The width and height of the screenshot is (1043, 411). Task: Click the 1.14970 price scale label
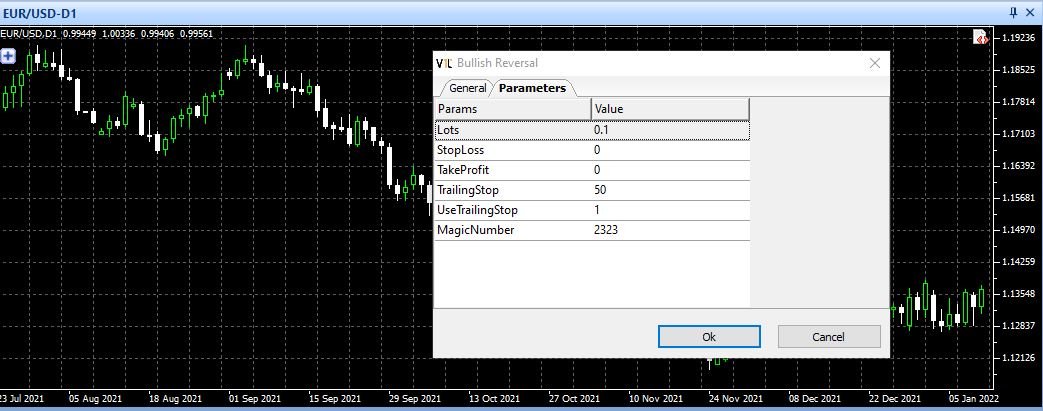click(x=1018, y=229)
